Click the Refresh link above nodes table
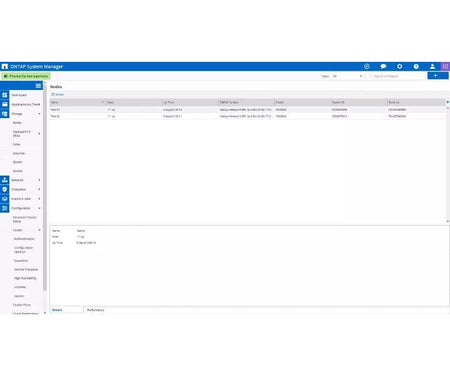Image resolution: width=450 pixels, height=375 pixels. pos(57,95)
